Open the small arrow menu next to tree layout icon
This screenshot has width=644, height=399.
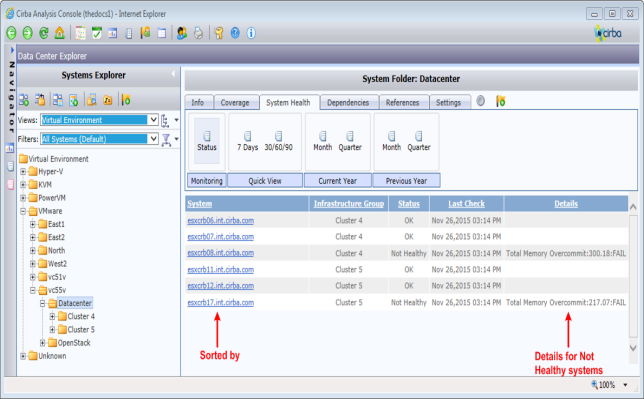pyautogui.click(x=177, y=120)
